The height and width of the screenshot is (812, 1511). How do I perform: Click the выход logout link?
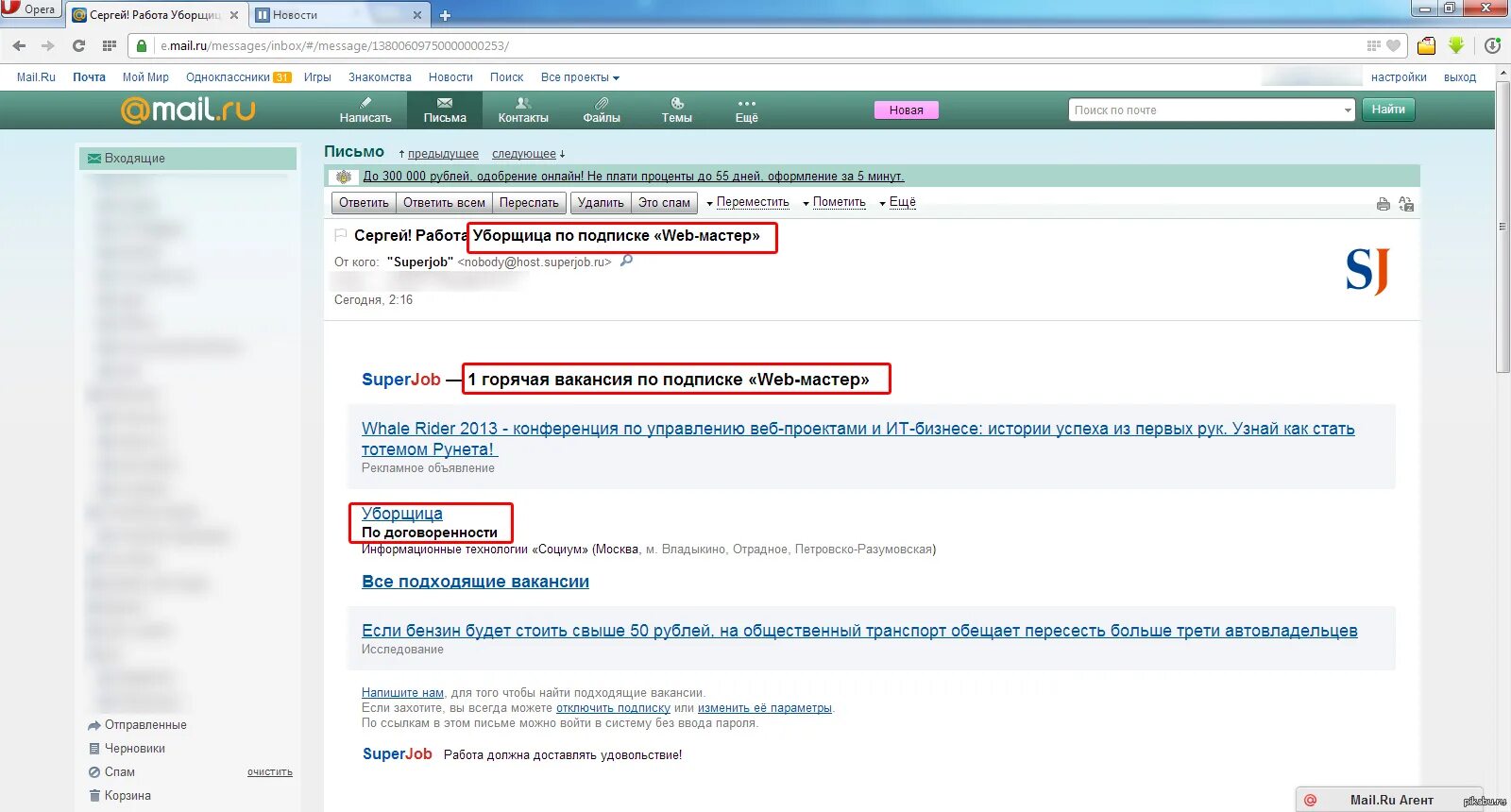tap(1460, 77)
